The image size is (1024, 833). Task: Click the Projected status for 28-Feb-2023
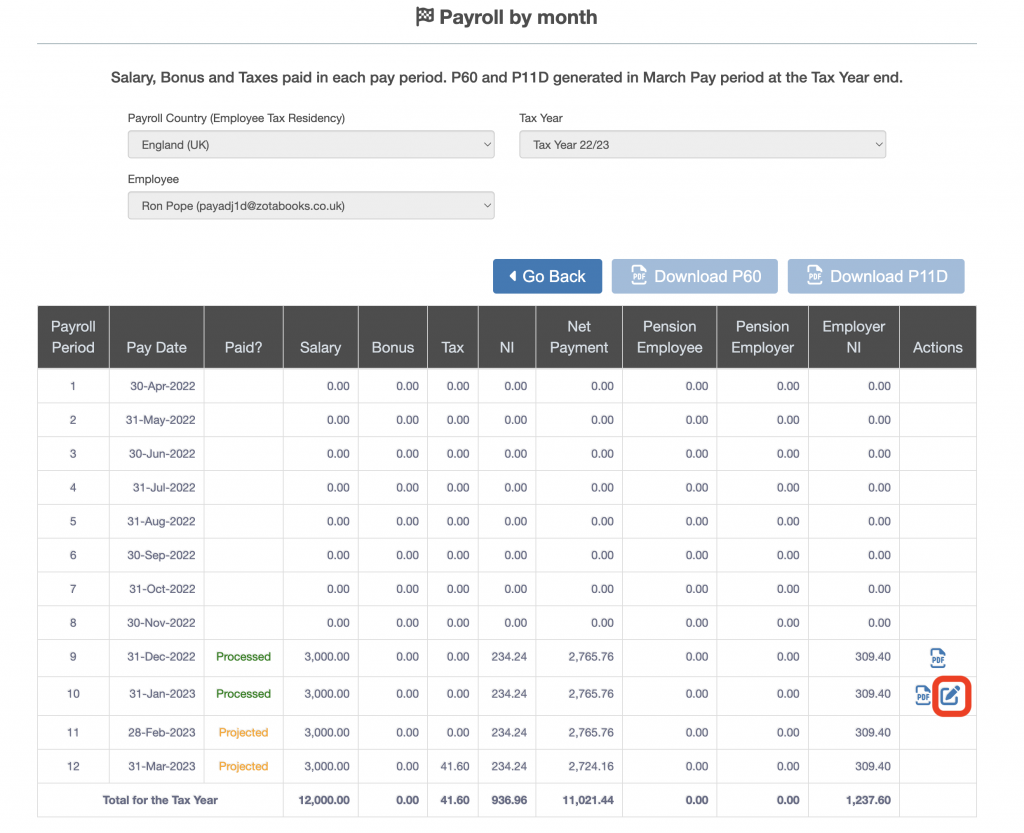point(243,732)
